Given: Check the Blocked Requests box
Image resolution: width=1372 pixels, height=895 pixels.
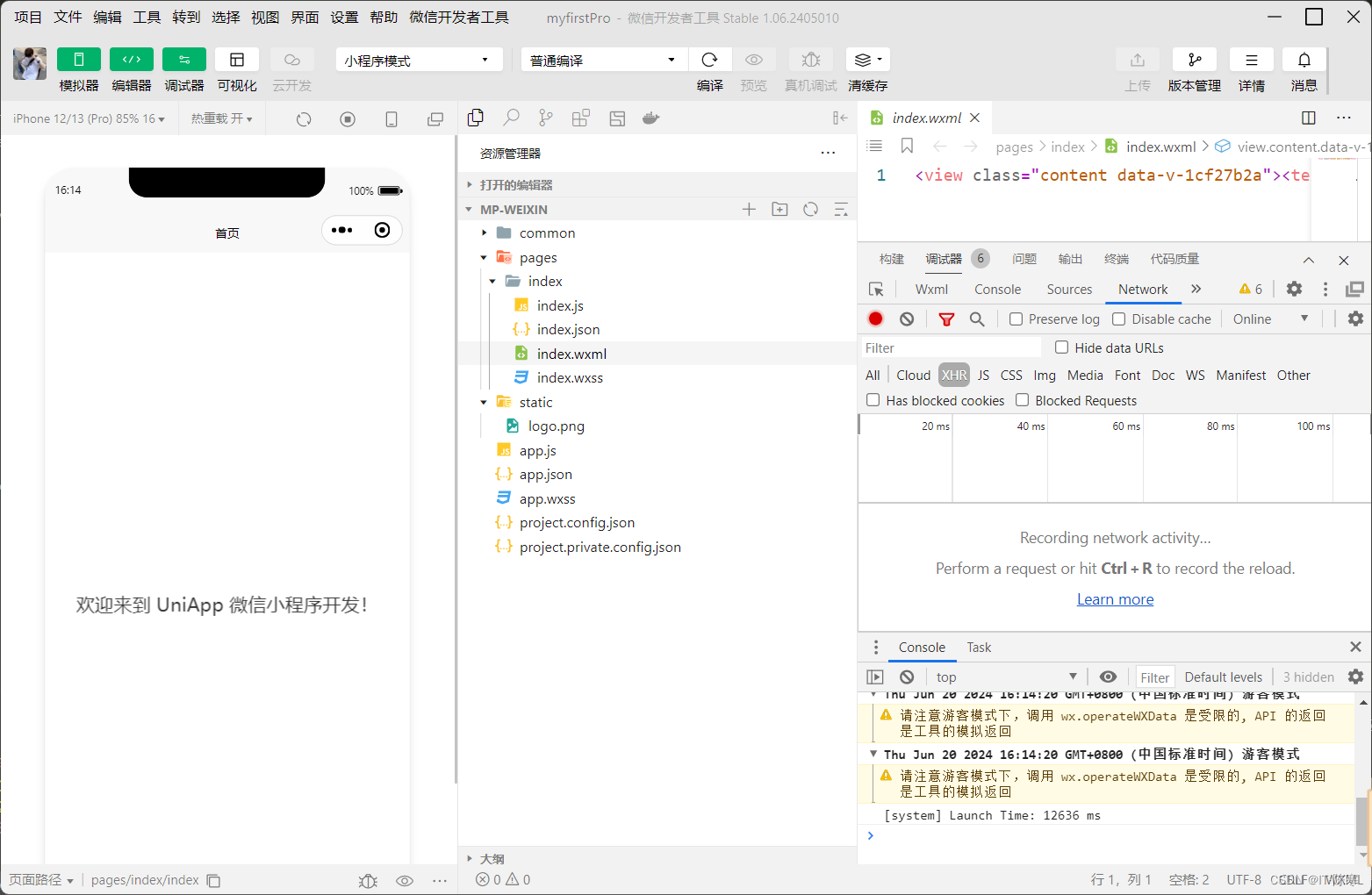Looking at the screenshot, I should 1022,400.
